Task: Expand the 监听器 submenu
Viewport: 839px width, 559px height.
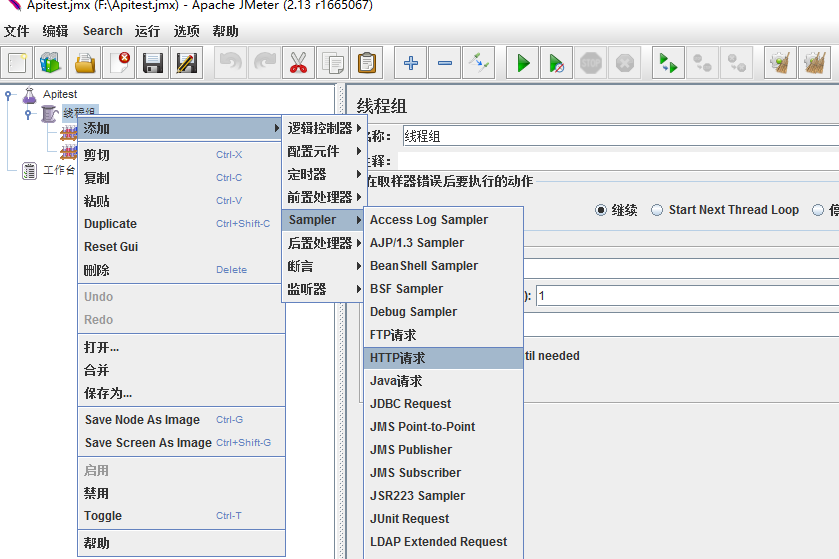Action: point(324,289)
